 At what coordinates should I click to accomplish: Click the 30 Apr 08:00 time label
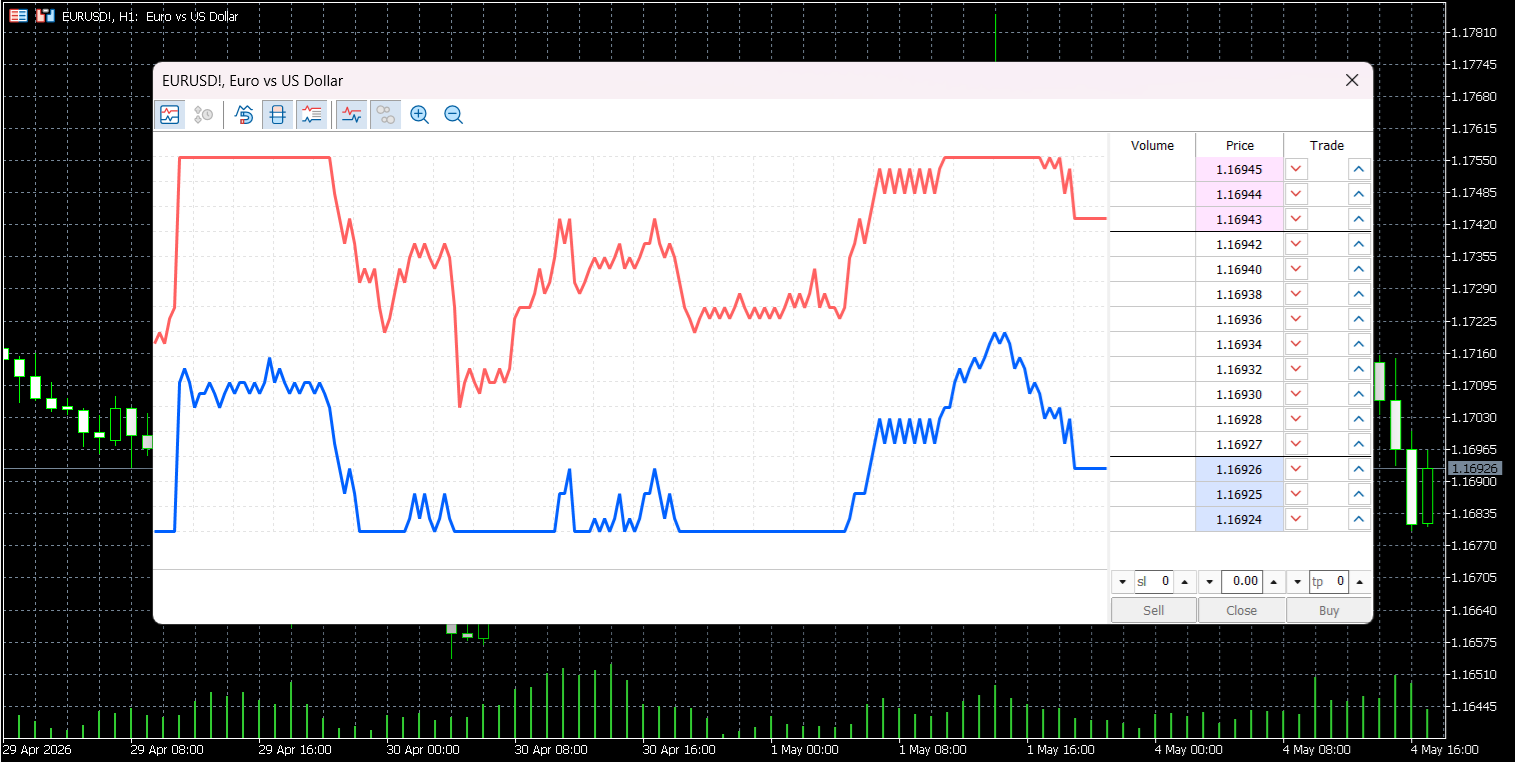pos(551,749)
